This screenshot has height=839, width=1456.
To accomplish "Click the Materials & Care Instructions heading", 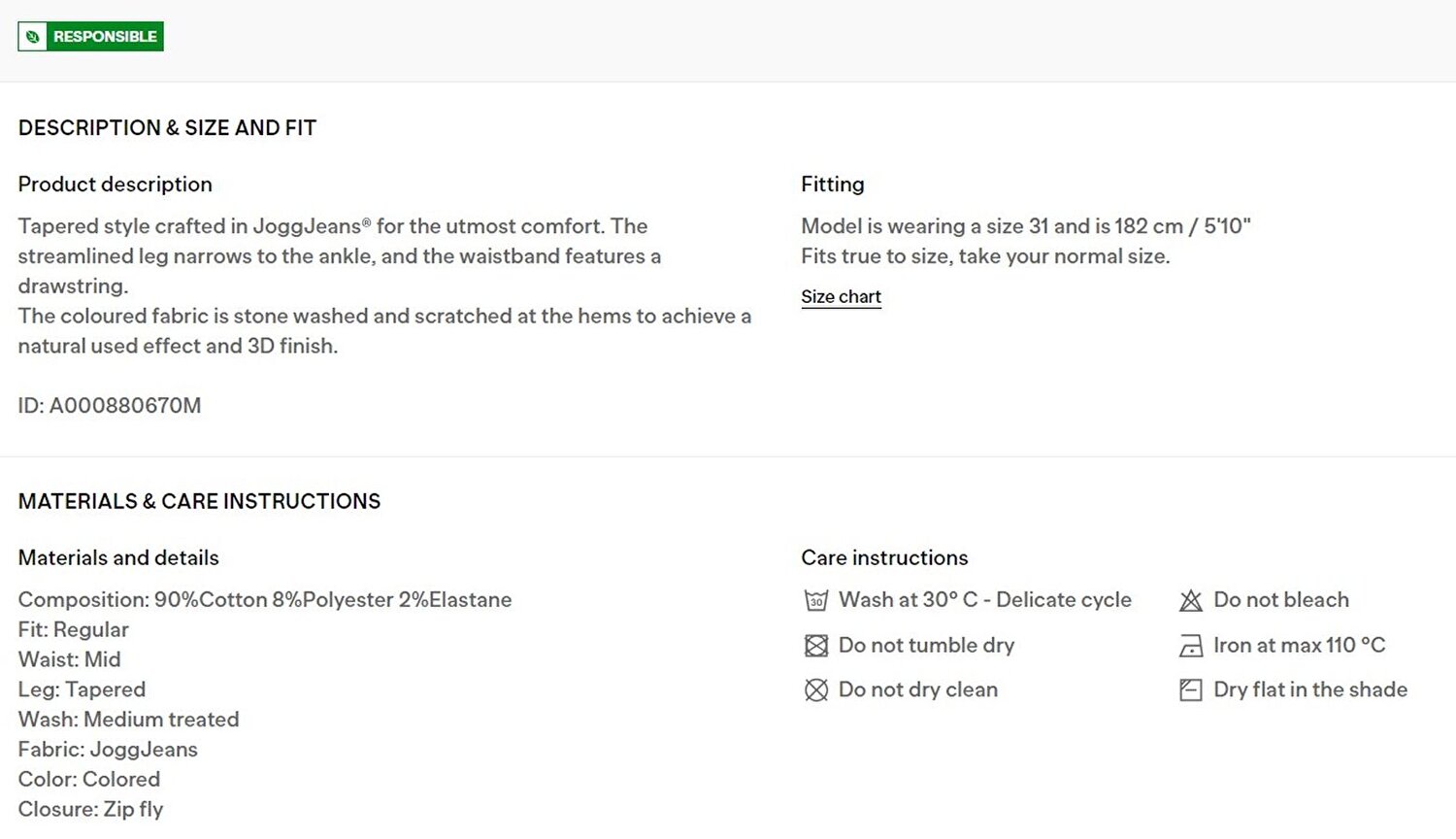I will click(199, 502).
